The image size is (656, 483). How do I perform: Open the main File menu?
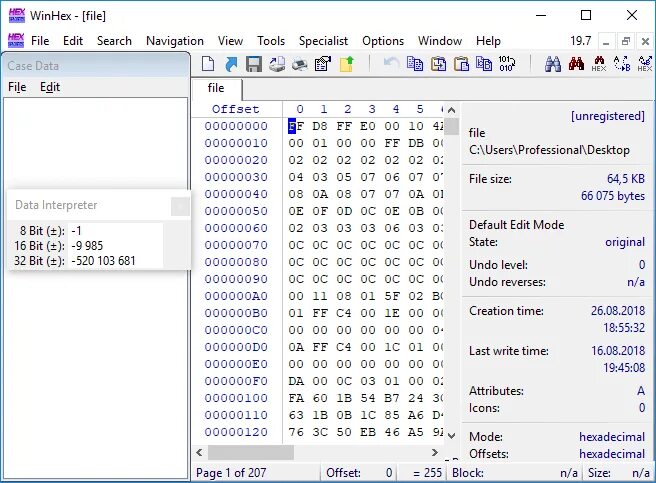(x=40, y=41)
